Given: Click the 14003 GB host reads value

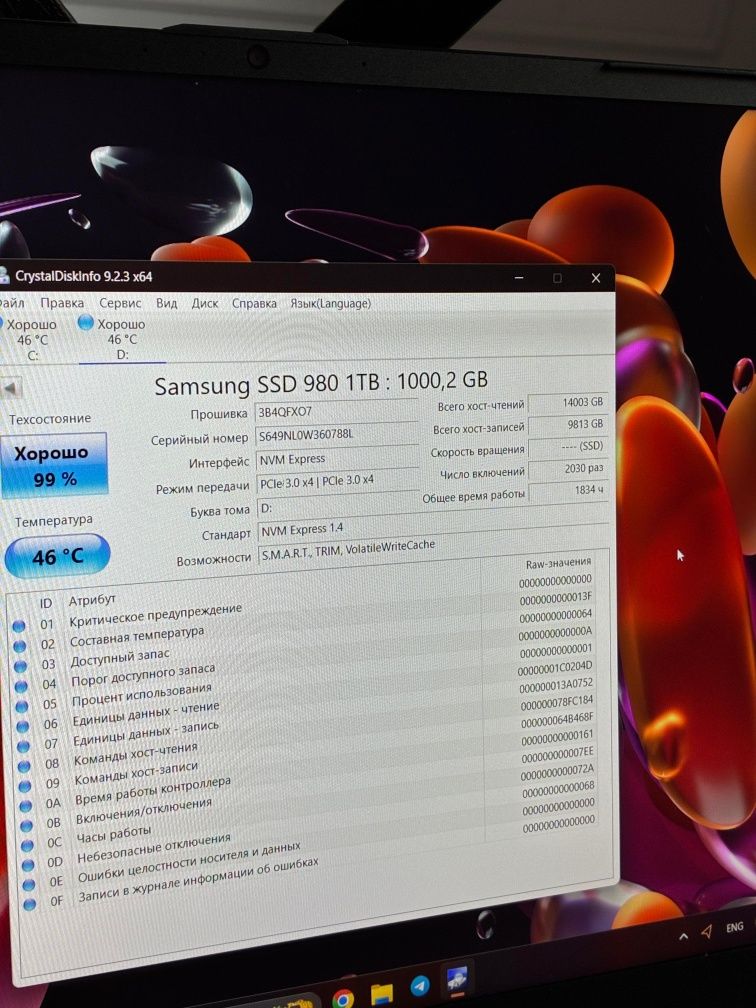Looking at the screenshot, I should coord(567,402).
